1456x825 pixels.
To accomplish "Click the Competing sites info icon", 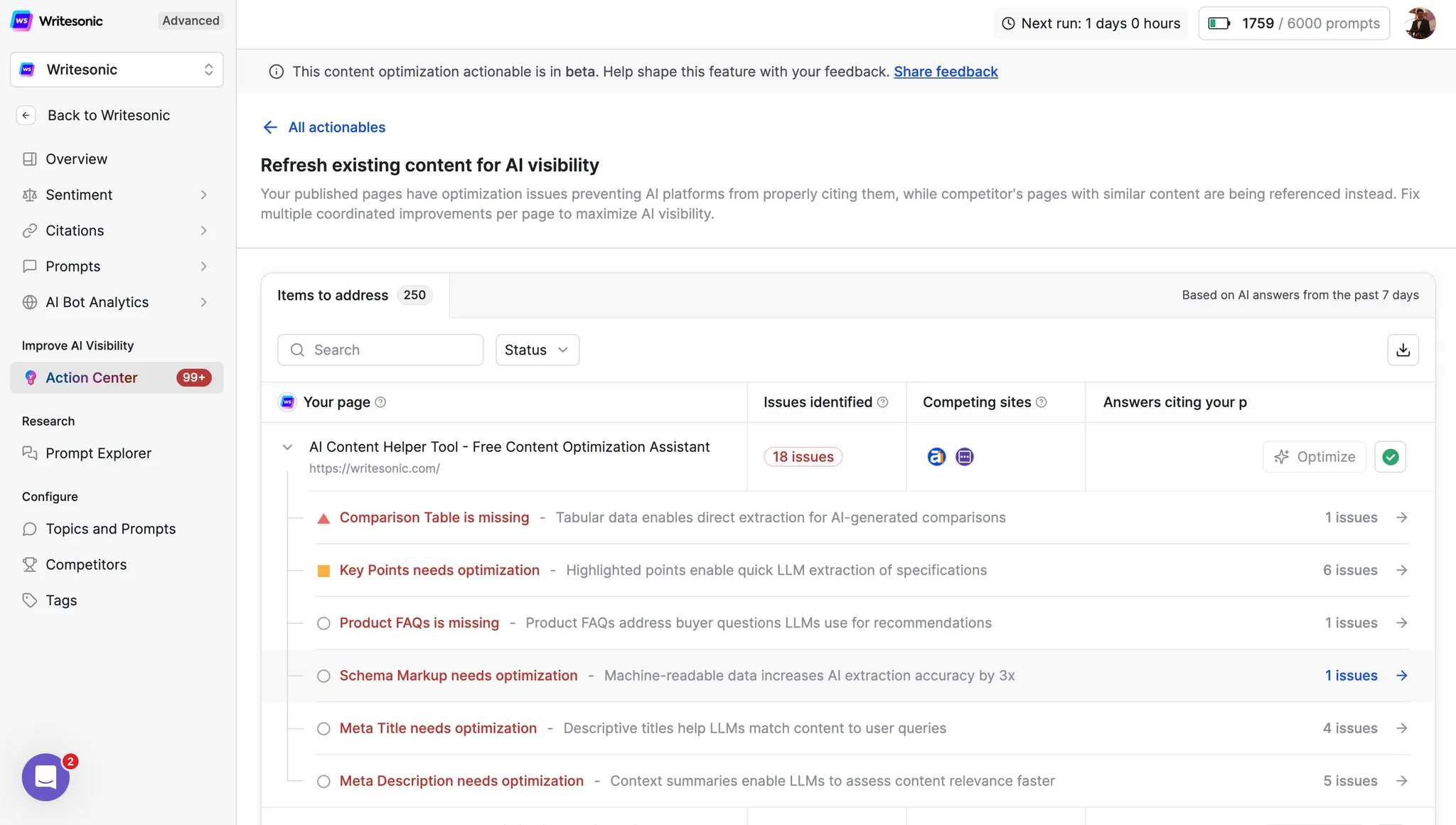I will coord(1041,402).
